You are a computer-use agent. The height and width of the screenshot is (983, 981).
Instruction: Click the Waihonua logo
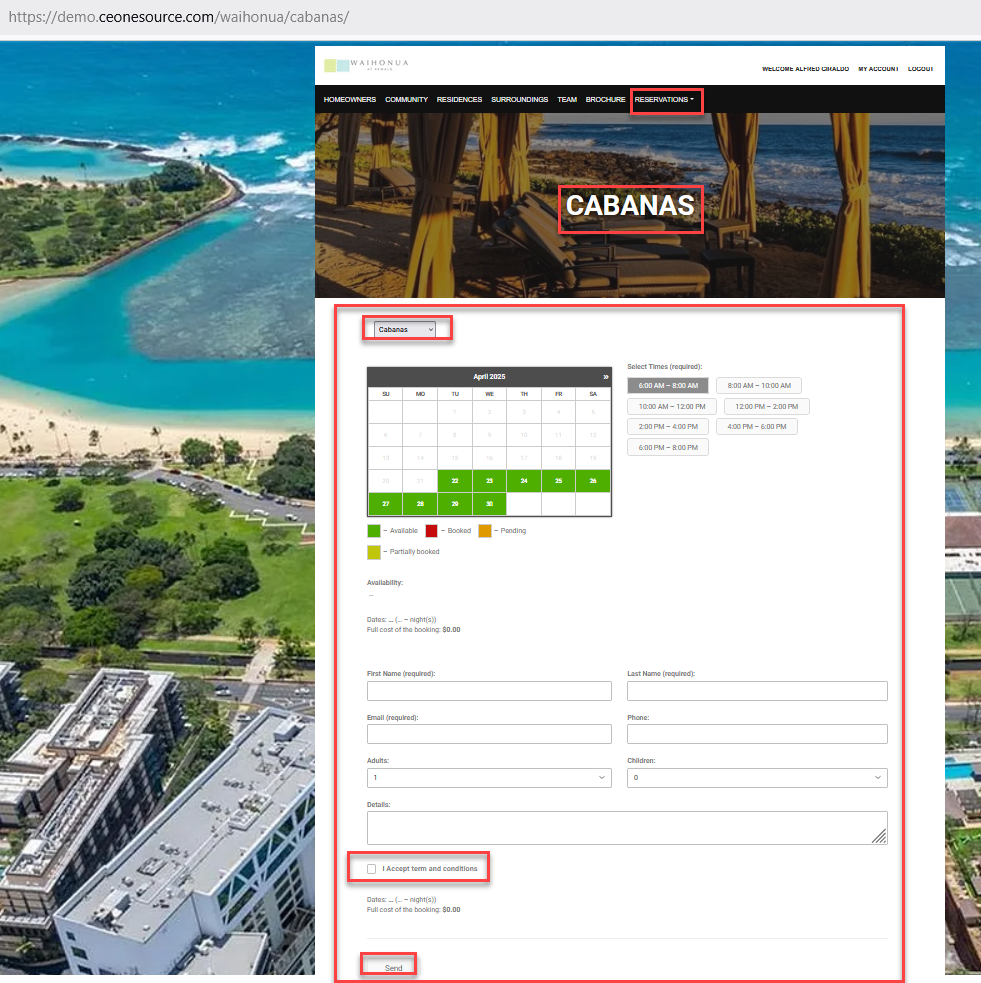click(x=366, y=66)
